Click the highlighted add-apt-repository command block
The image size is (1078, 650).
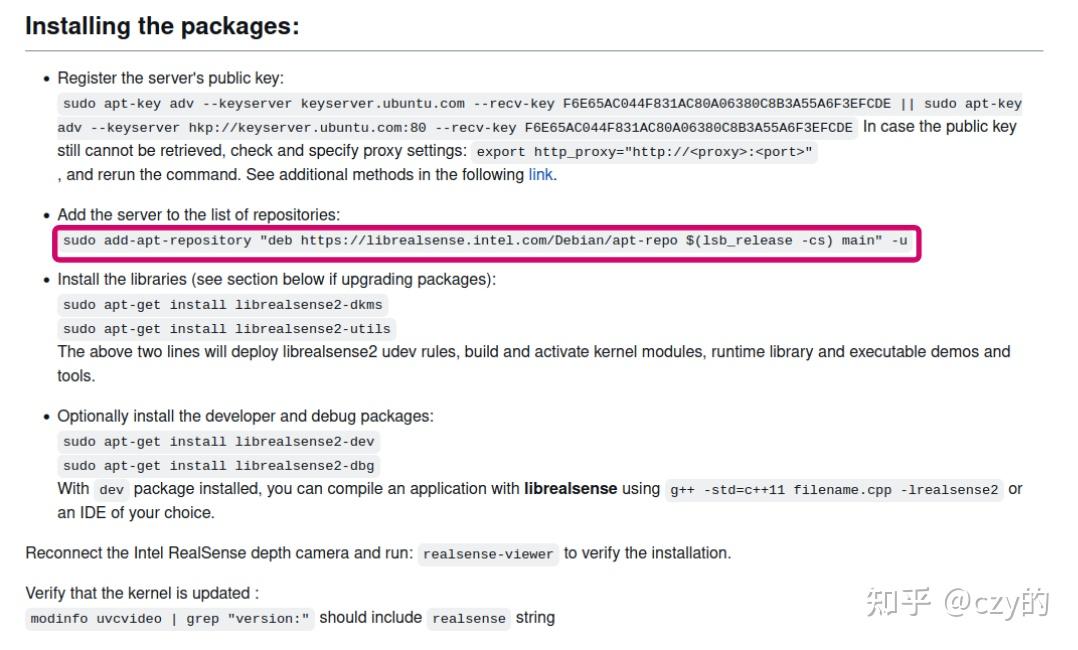[x=487, y=243]
